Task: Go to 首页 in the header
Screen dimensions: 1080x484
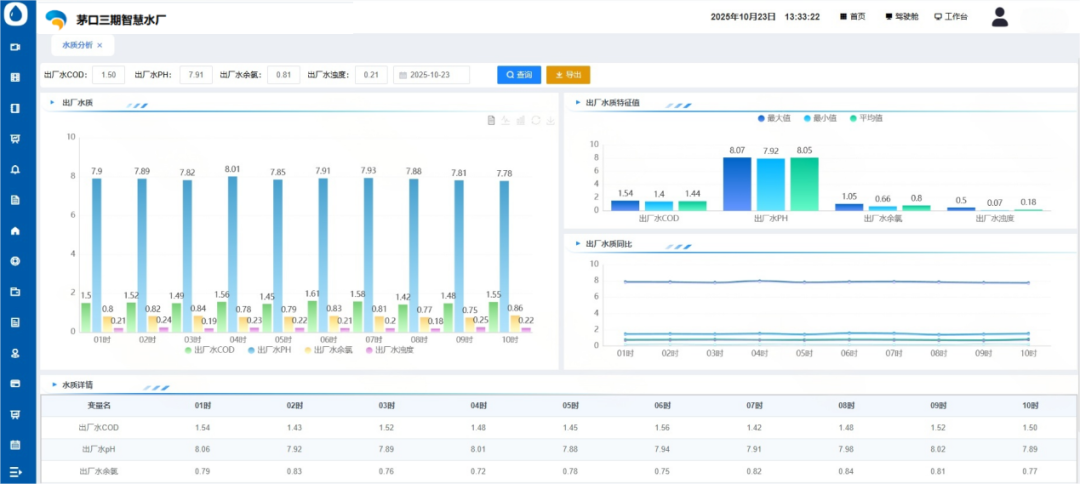Action: pos(853,17)
